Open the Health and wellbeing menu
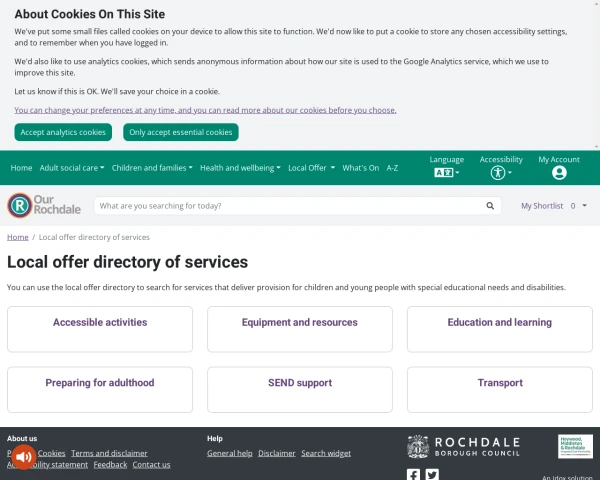600x480 pixels. tap(240, 168)
